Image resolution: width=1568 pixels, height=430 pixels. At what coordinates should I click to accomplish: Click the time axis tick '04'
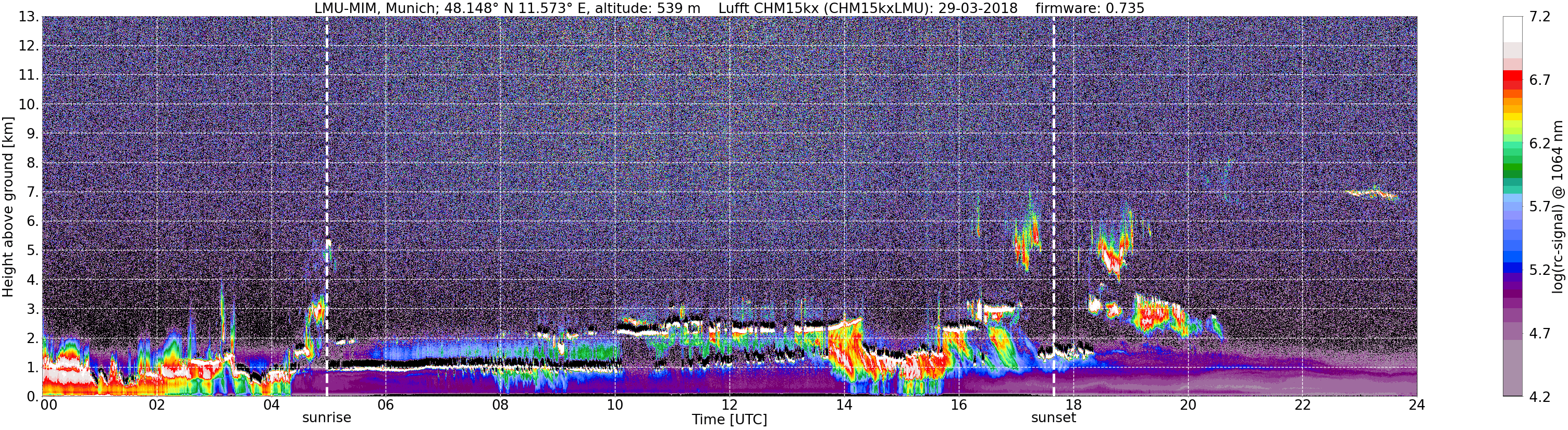pos(271,405)
